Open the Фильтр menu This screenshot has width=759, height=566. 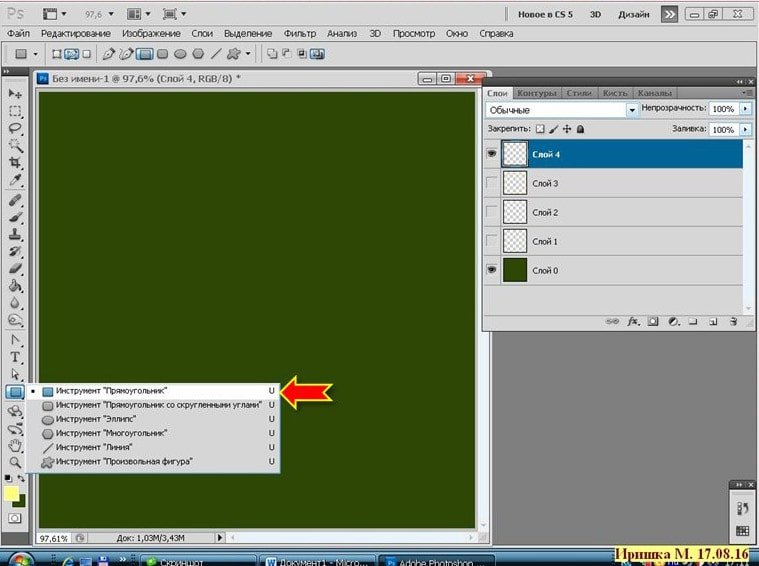point(299,33)
